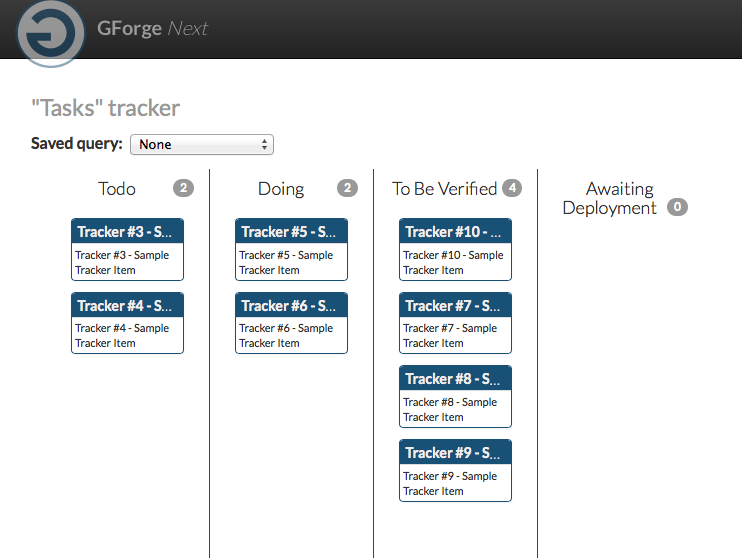Open the Tracker #3 card header
The image size is (742, 558).
click(x=127, y=231)
